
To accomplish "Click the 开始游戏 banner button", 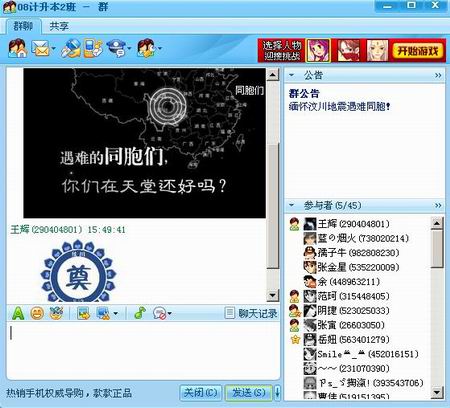I will pos(417,51).
